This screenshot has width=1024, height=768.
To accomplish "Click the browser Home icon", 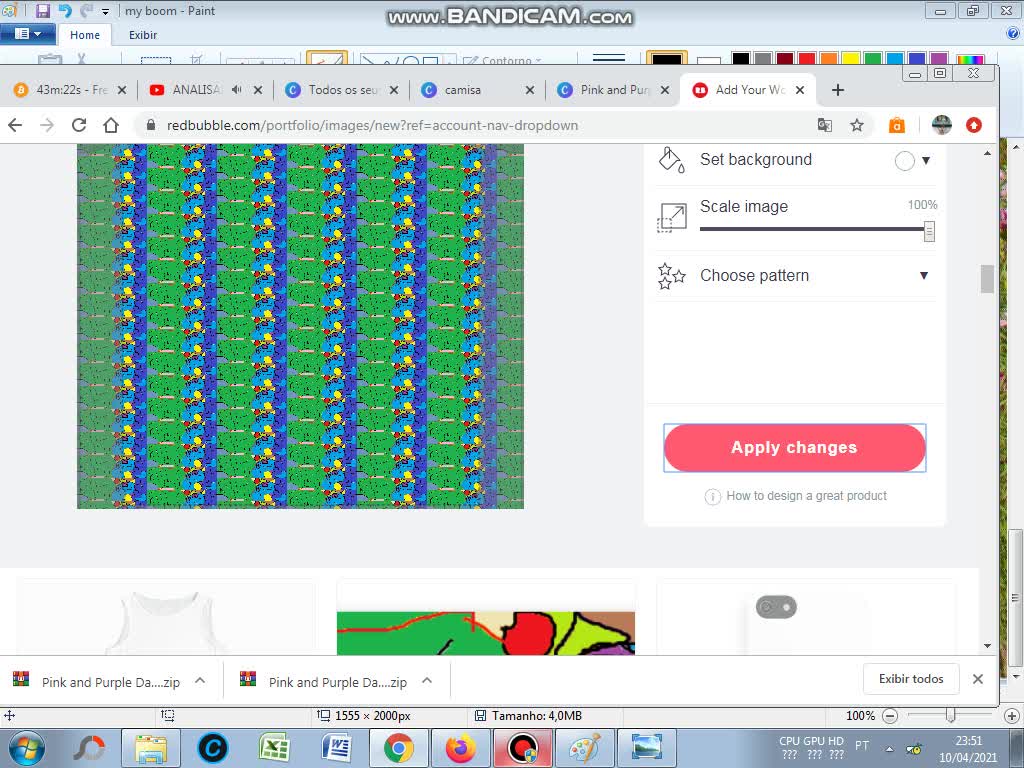I will coord(111,125).
